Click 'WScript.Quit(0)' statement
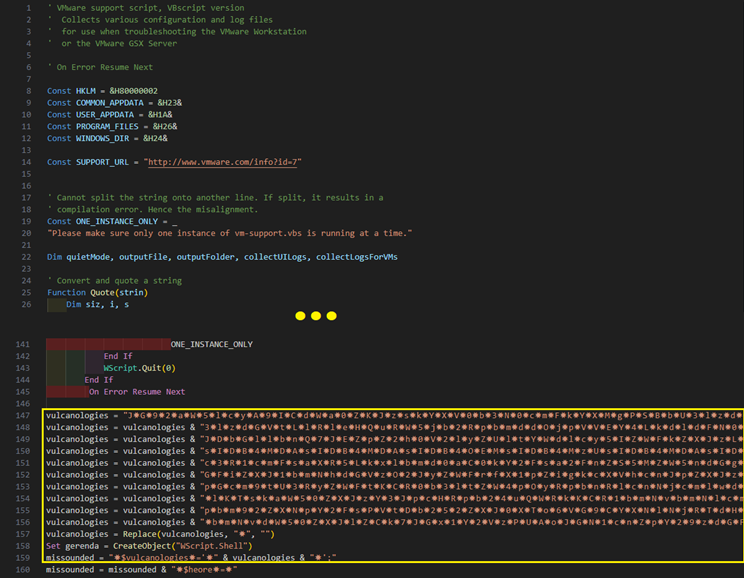 click(x=140, y=368)
